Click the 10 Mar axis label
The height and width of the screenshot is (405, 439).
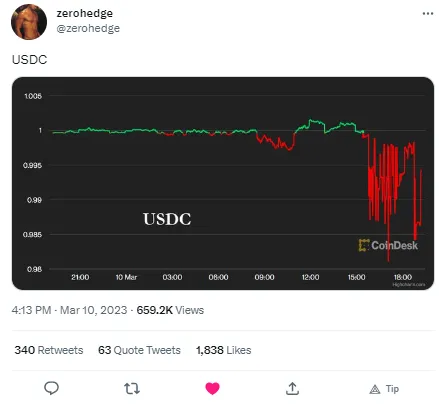click(x=126, y=277)
